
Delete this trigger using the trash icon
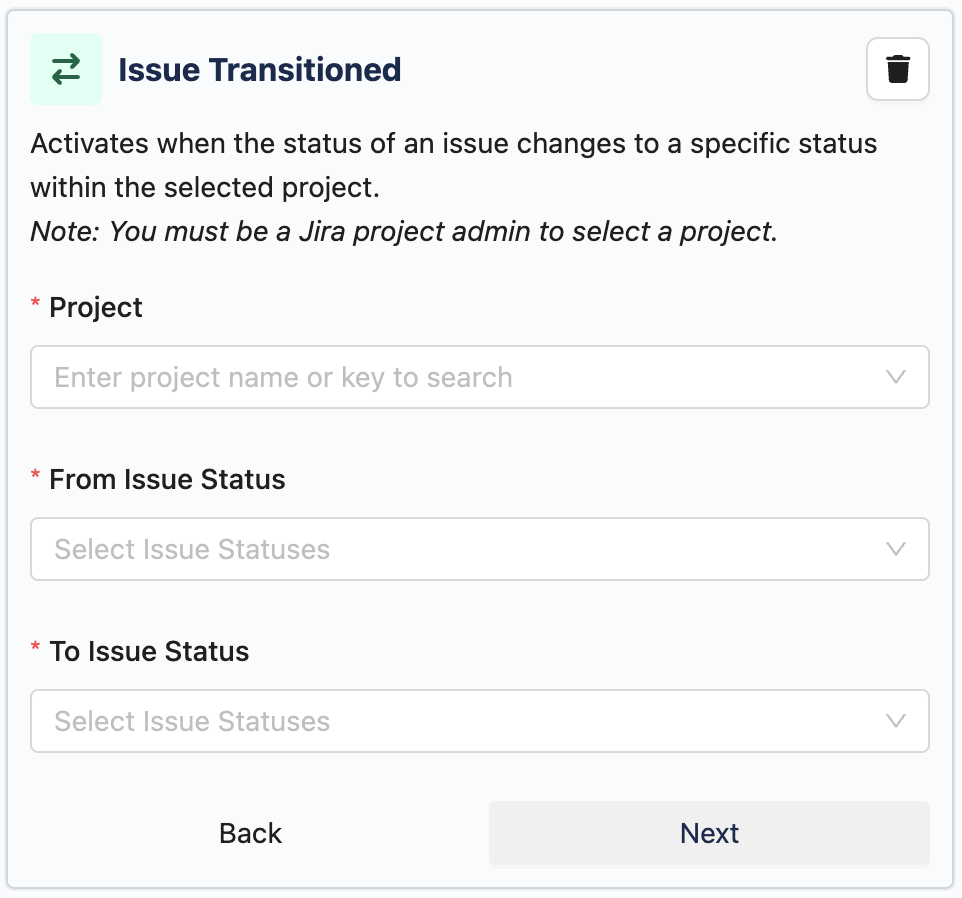pyautogui.click(x=898, y=70)
